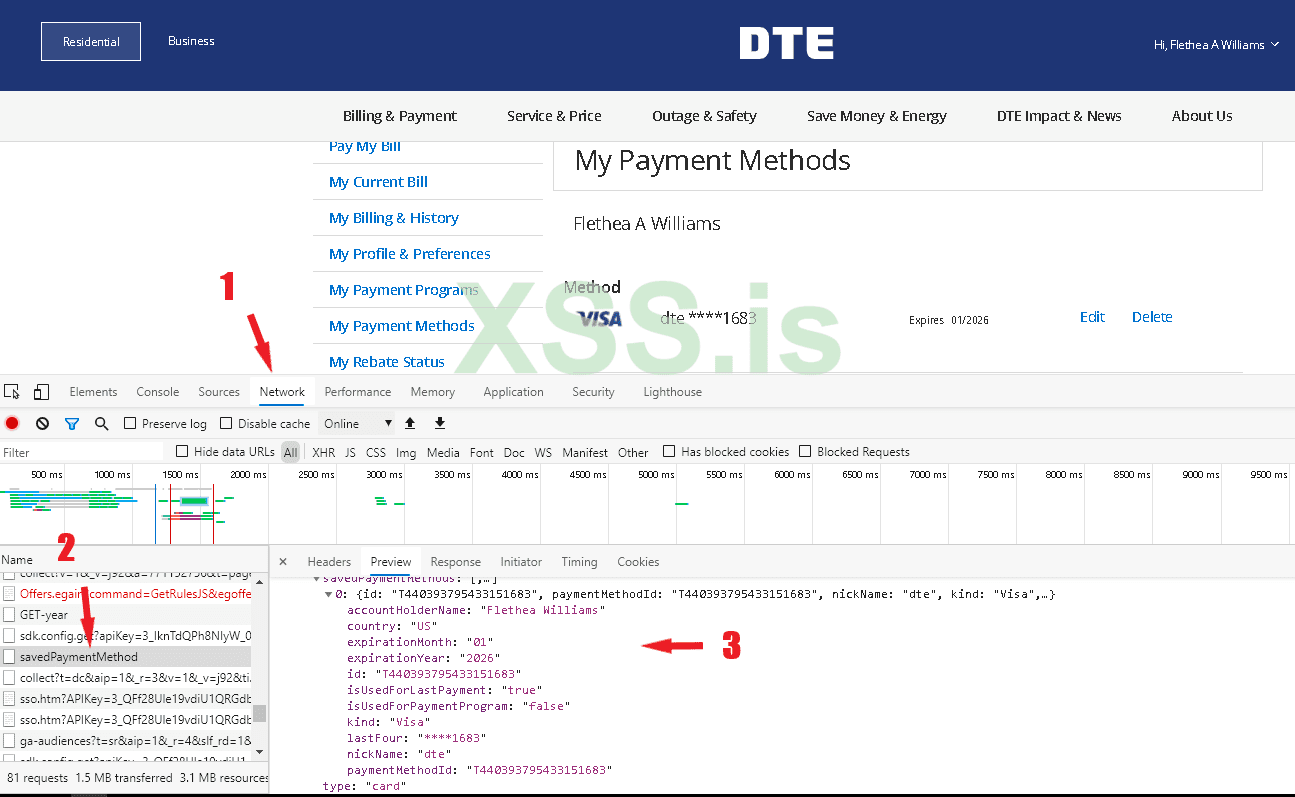The height and width of the screenshot is (797, 1295).
Task: Click the request list scrollbar thumb
Action: (259, 713)
